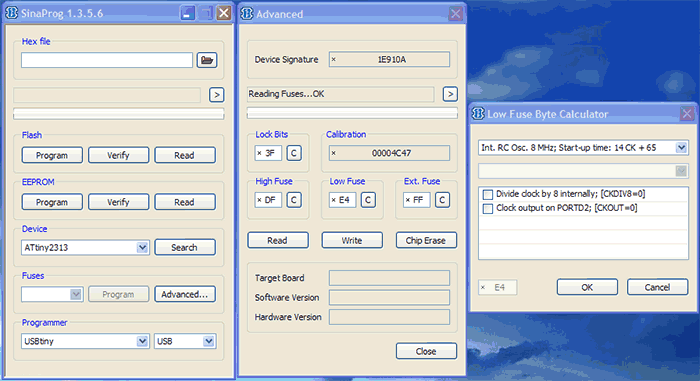
Task: Click the Hex file path field
Action: click(107, 60)
